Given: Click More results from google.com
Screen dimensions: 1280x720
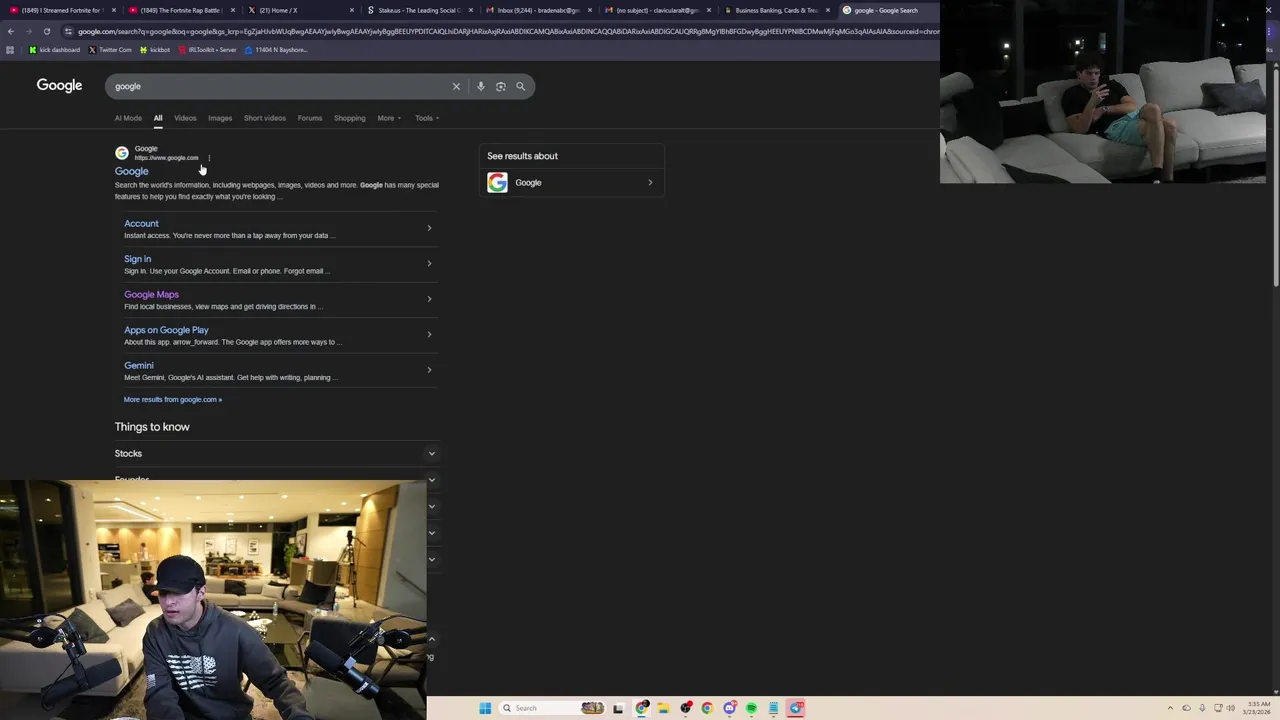Looking at the screenshot, I should pos(173,400).
